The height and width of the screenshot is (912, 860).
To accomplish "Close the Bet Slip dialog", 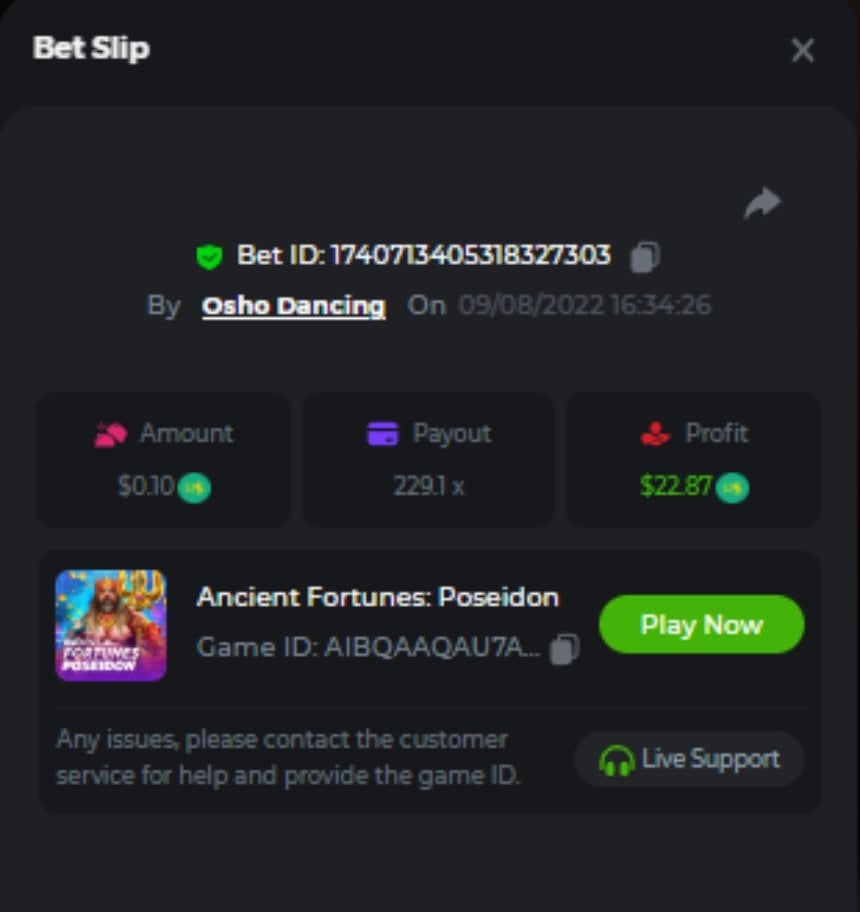I will pos(802,50).
